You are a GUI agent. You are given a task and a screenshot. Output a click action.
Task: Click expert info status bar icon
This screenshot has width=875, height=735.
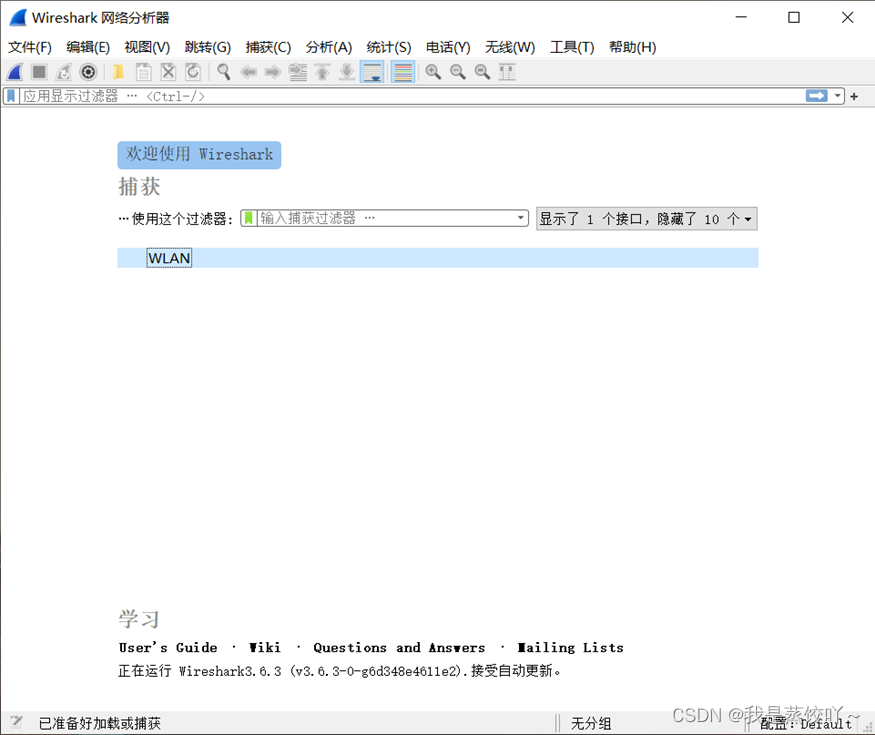[16, 723]
